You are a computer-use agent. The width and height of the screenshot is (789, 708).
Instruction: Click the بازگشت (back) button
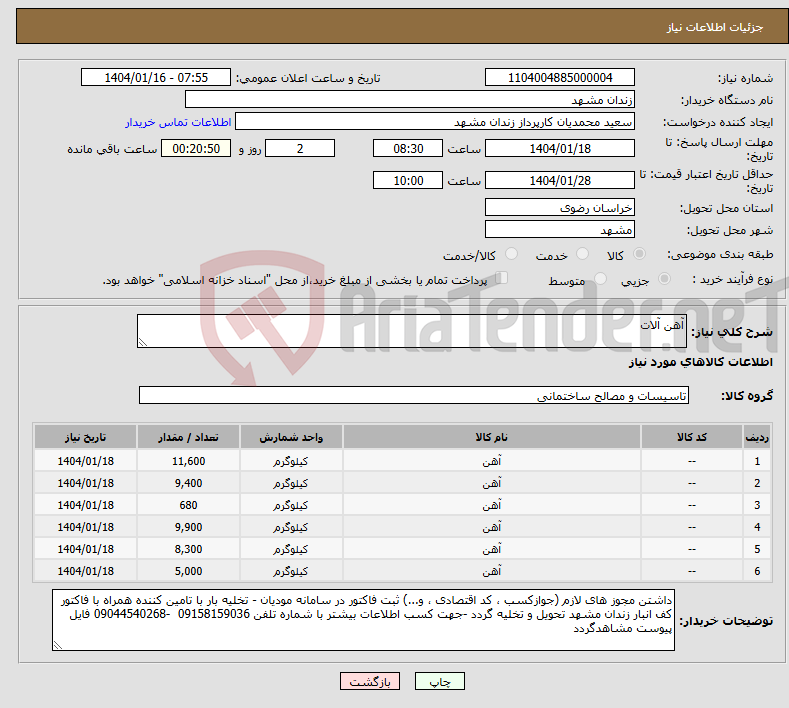[x=370, y=681]
